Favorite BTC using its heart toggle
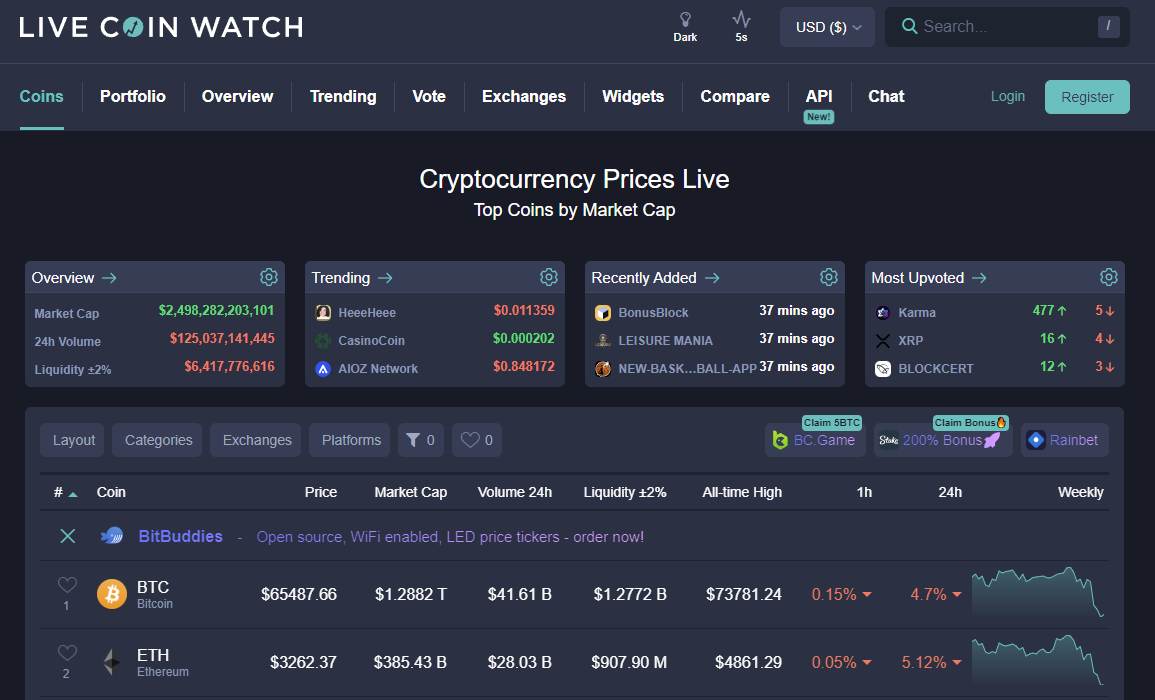The image size is (1155, 700). click(66, 587)
